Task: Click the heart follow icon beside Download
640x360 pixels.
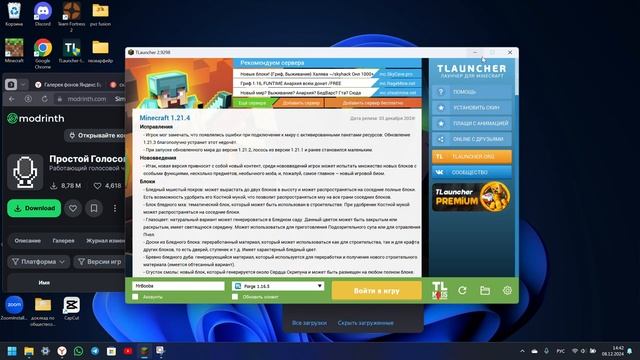Action: tap(73, 208)
